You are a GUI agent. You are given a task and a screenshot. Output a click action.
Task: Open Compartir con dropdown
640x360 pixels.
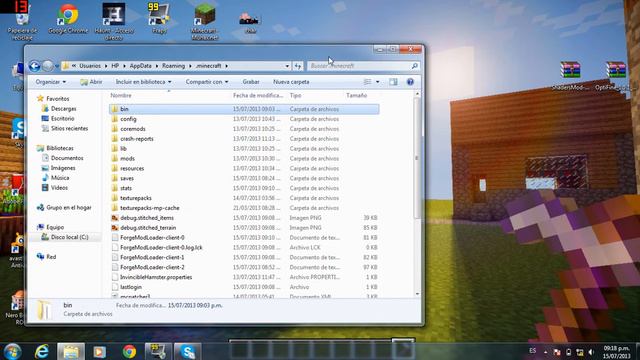point(207,82)
